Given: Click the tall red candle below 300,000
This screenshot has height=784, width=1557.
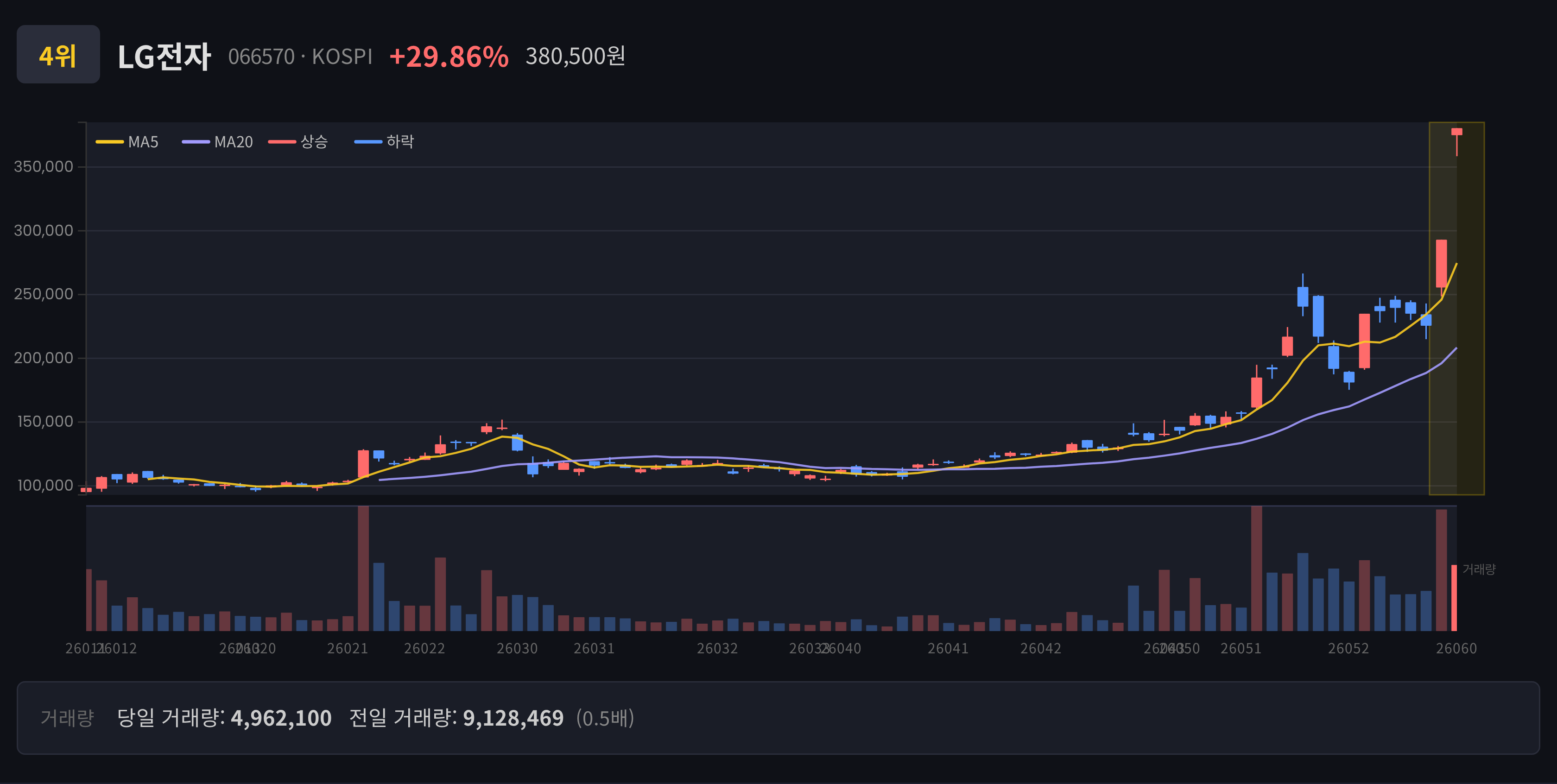Looking at the screenshot, I should coord(1442,264).
